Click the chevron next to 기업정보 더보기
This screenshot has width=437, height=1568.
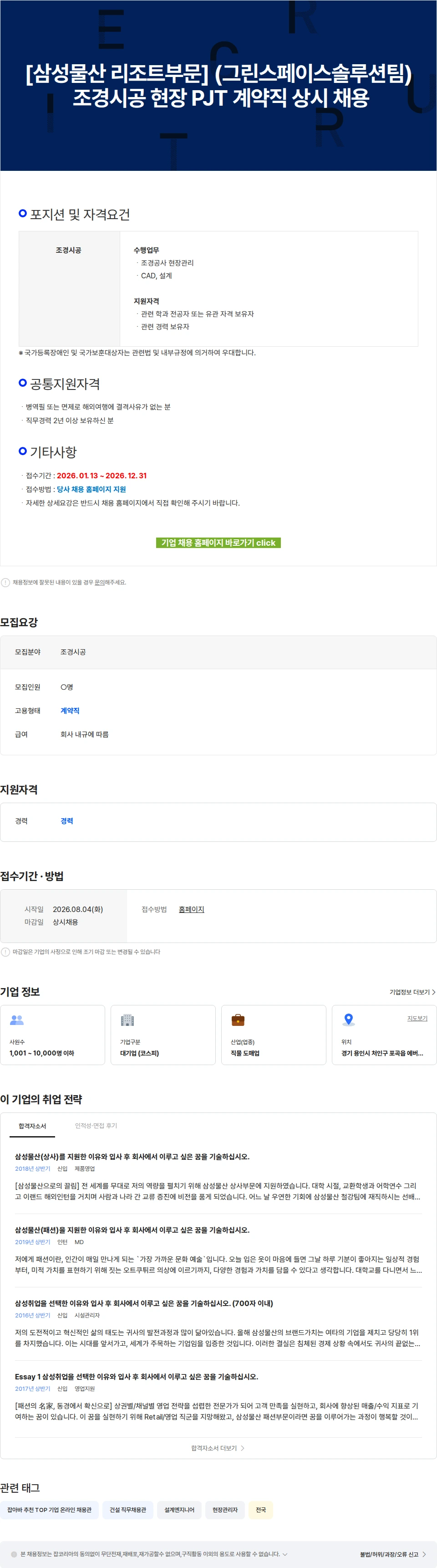[433, 992]
